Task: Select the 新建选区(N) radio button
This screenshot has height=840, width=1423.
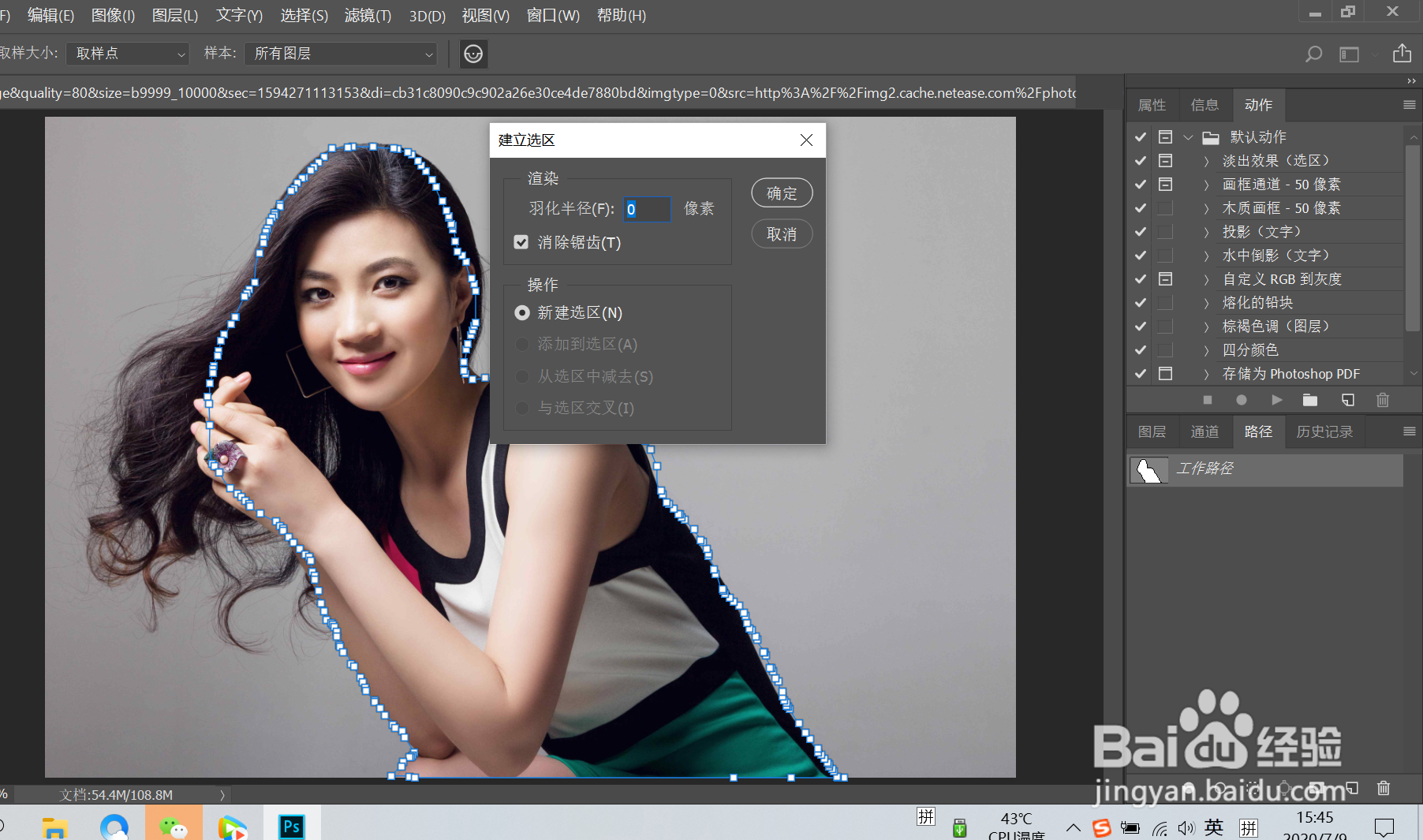Action: click(x=521, y=313)
